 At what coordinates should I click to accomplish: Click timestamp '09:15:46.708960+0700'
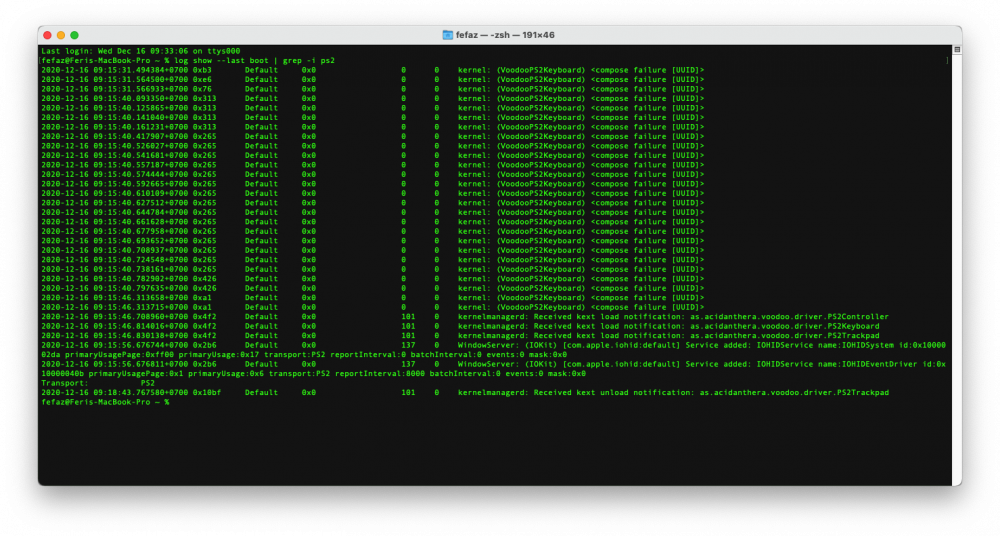[141, 316]
